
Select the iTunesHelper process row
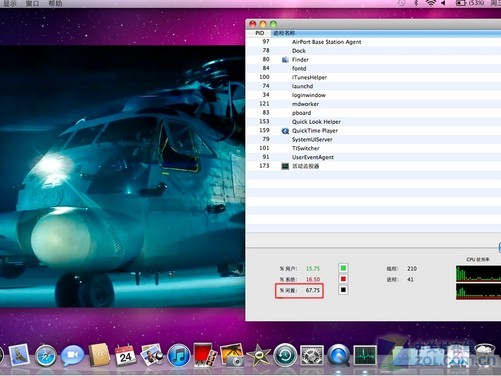click(x=373, y=77)
